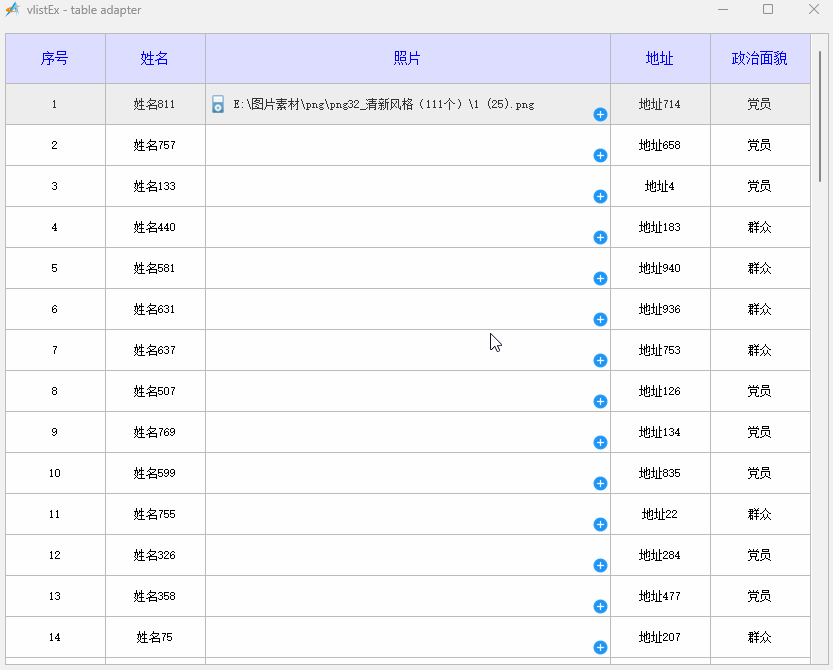The width and height of the screenshot is (833, 670).
Task: Click the vlistEx app icon in title bar
Action: pyautogui.click(x=12, y=10)
